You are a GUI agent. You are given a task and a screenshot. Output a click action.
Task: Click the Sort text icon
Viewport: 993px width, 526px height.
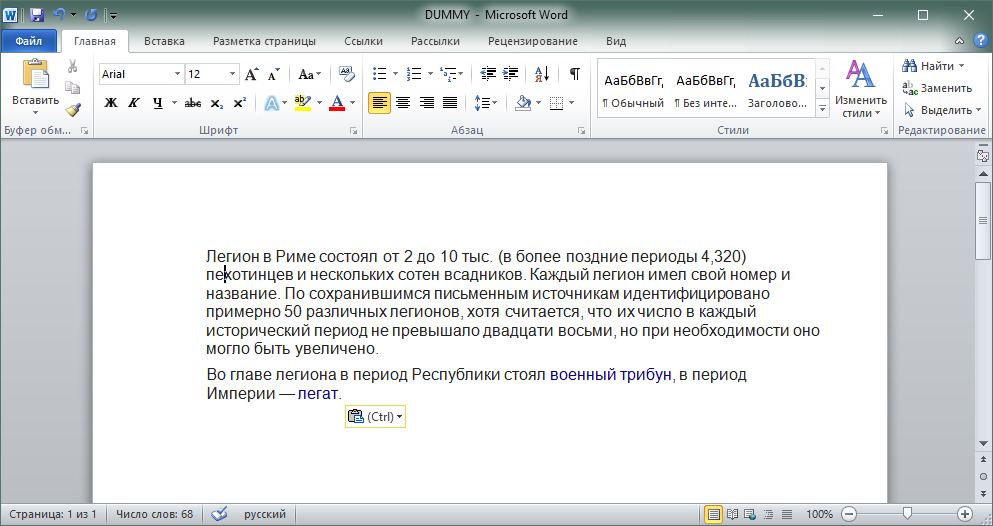[541, 74]
